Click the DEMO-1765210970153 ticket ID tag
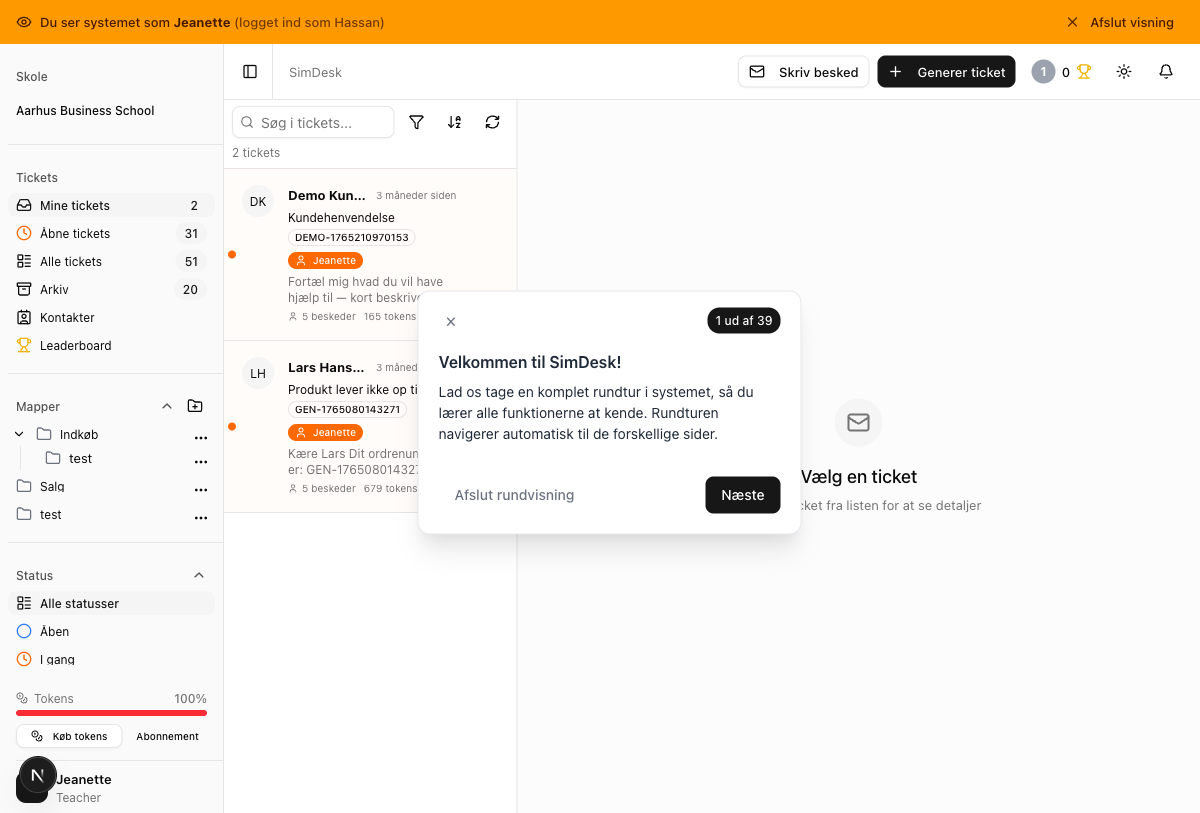The height and width of the screenshot is (813, 1200). (351, 238)
